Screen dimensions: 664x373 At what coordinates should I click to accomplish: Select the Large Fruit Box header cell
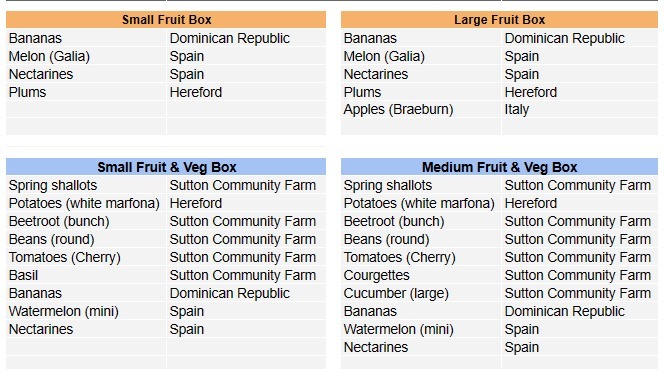(x=499, y=19)
